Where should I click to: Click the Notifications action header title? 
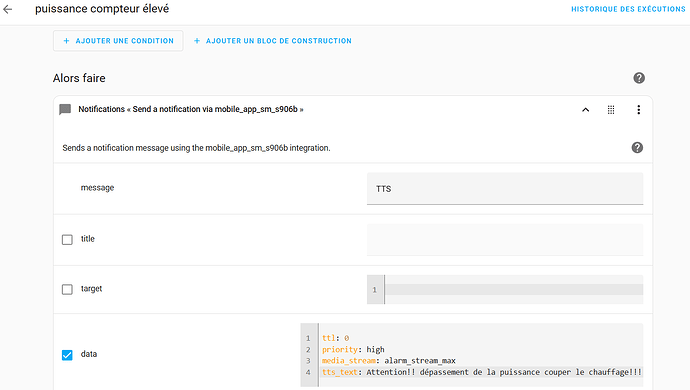coord(191,109)
